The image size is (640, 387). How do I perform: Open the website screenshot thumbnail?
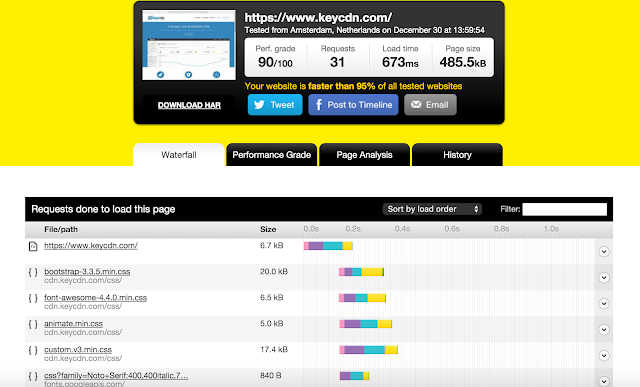pyautogui.click(x=189, y=45)
